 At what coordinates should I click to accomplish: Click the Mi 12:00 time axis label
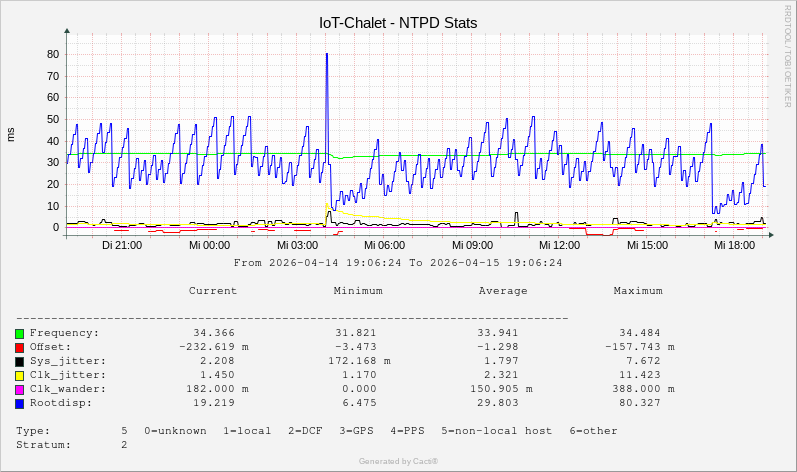coord(560,245)
